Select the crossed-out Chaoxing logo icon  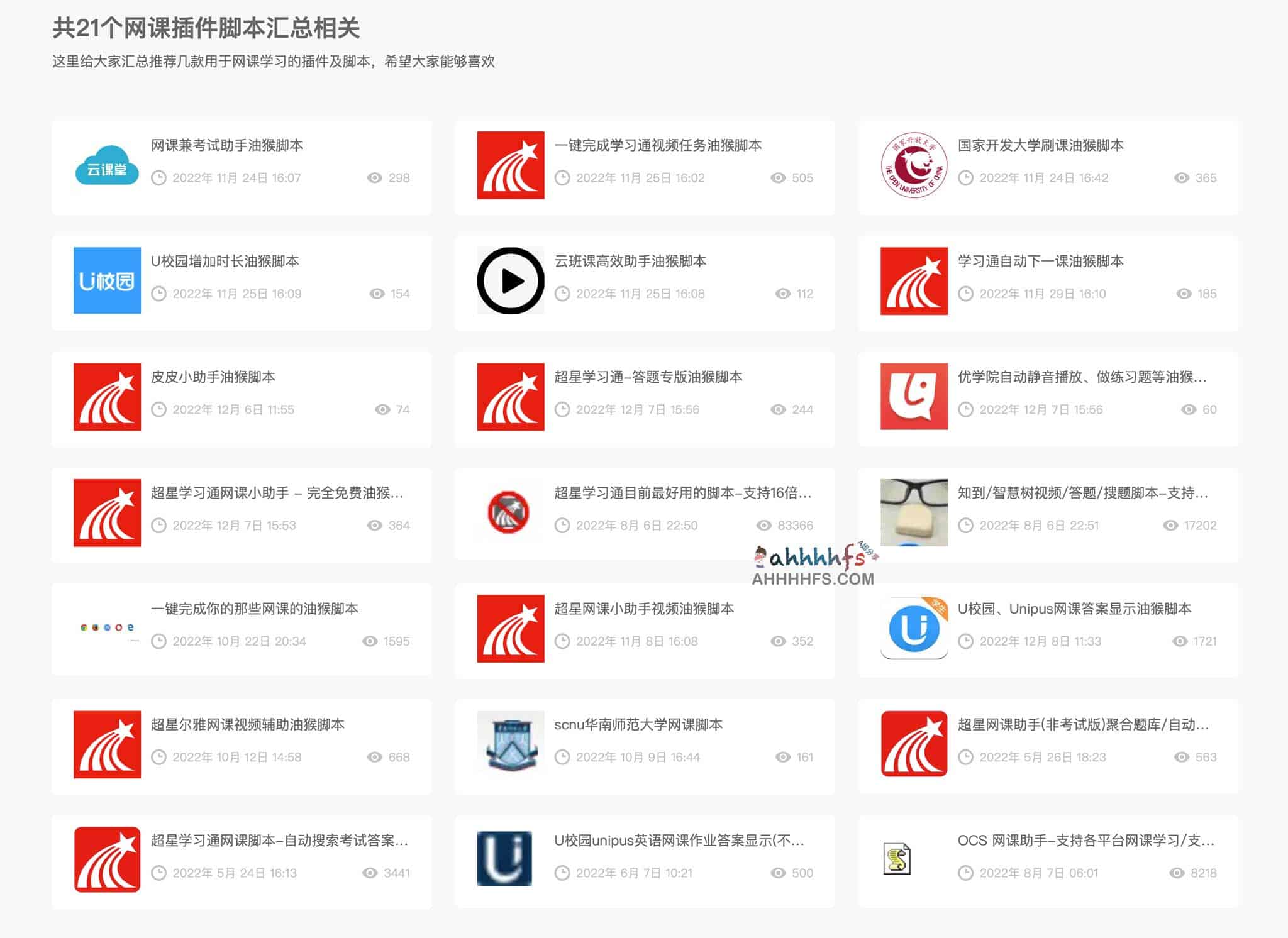[x=511, y=512]
